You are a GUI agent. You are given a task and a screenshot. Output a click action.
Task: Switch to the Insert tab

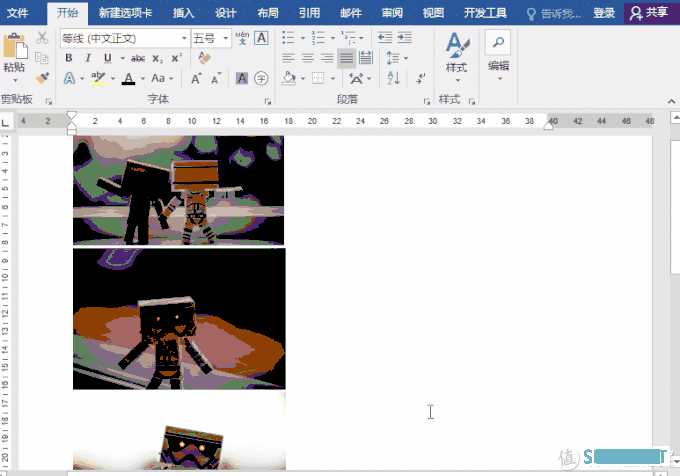[x=183, y=13]
